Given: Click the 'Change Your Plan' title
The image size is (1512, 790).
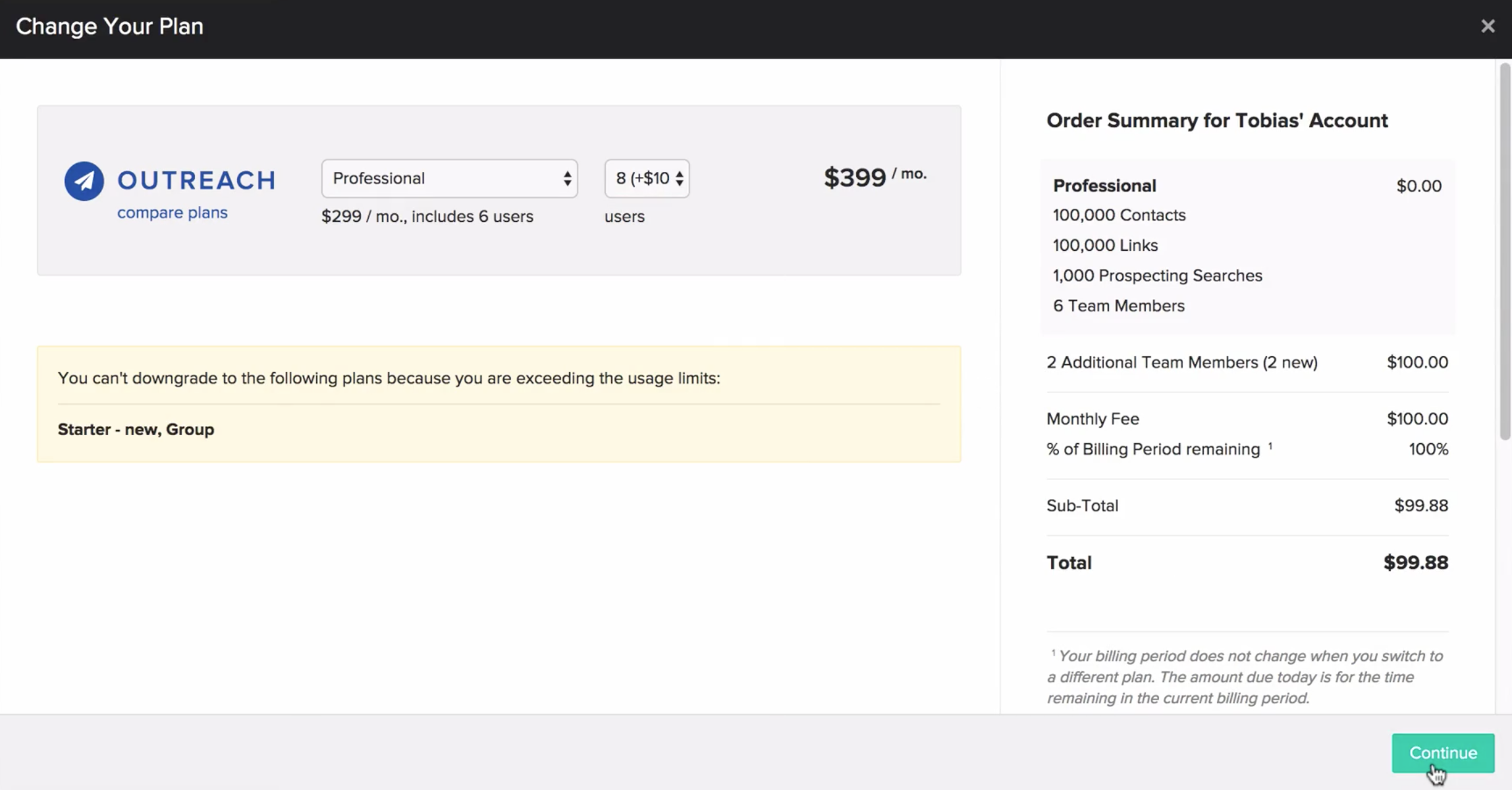Looking at the screenshot, I should click(109, 26).
